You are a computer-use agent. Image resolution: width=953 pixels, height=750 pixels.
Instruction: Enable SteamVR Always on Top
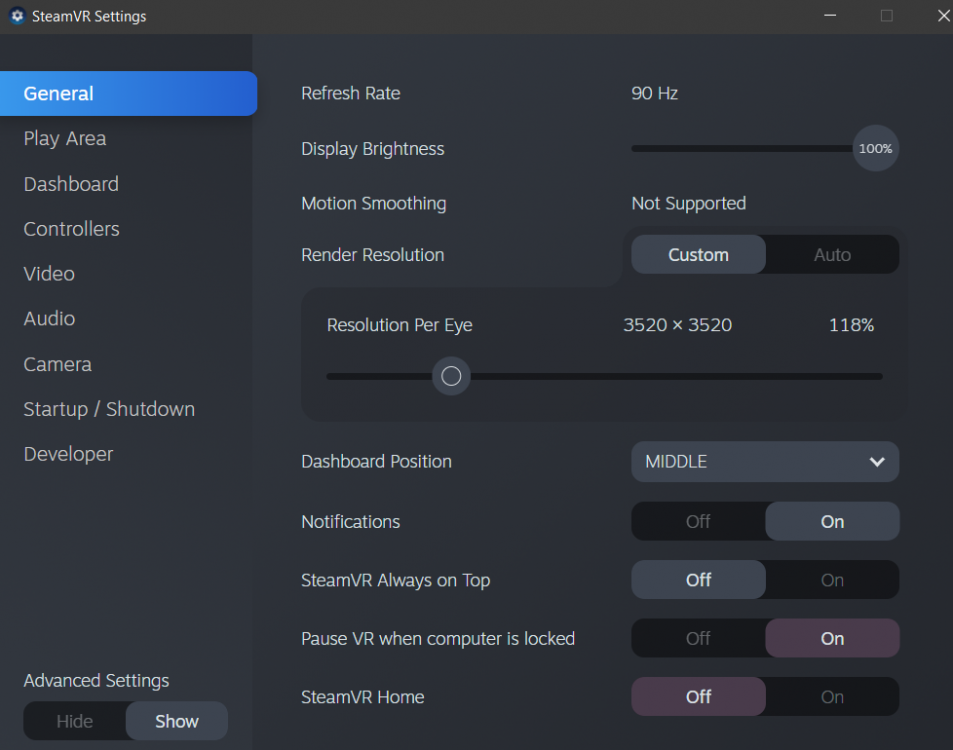pyautogui.click(x=832, y=580)
